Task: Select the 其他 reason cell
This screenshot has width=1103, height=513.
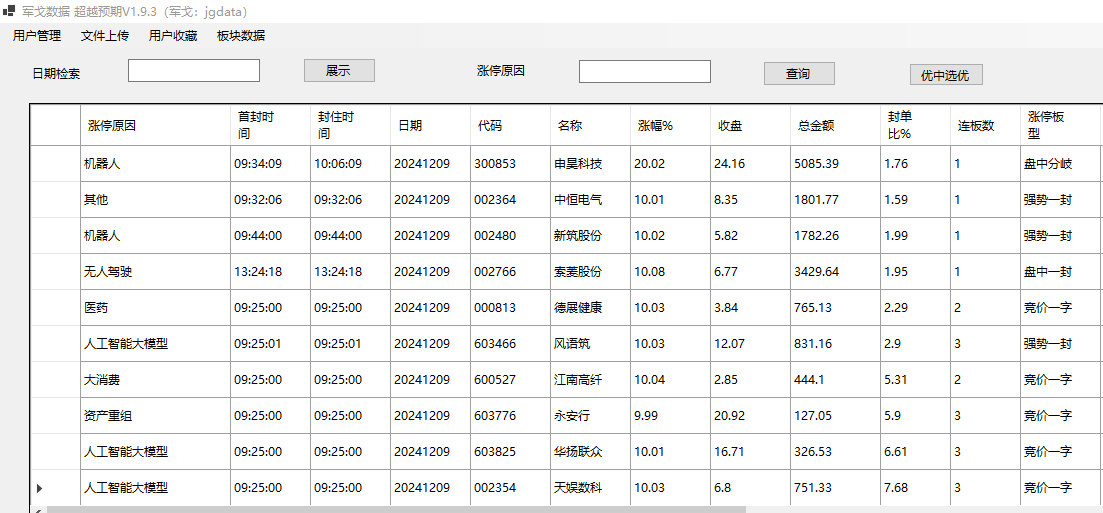Action: coord(155,200)
